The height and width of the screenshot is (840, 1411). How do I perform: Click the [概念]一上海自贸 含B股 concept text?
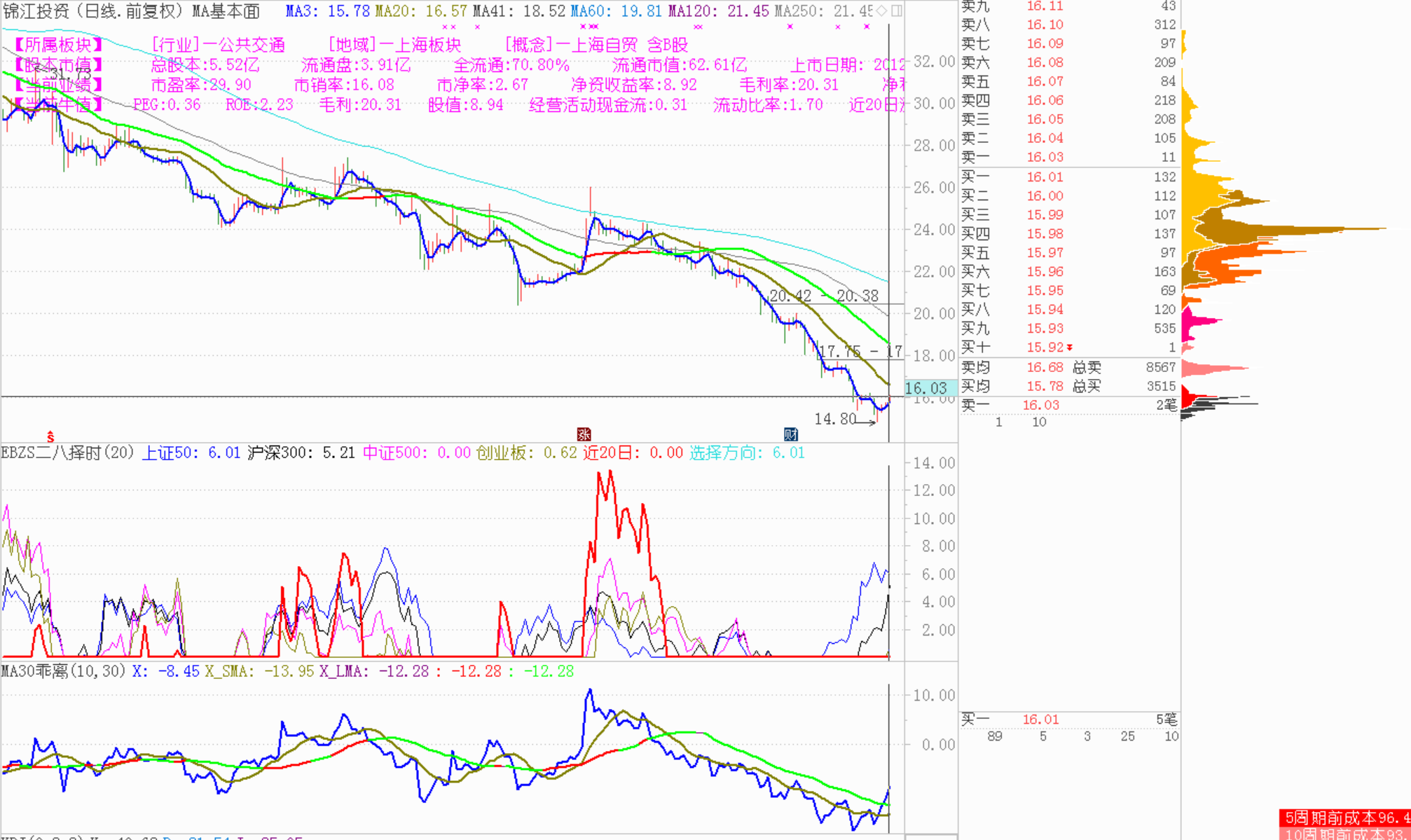pyautogui.click(x=596, y=45)
